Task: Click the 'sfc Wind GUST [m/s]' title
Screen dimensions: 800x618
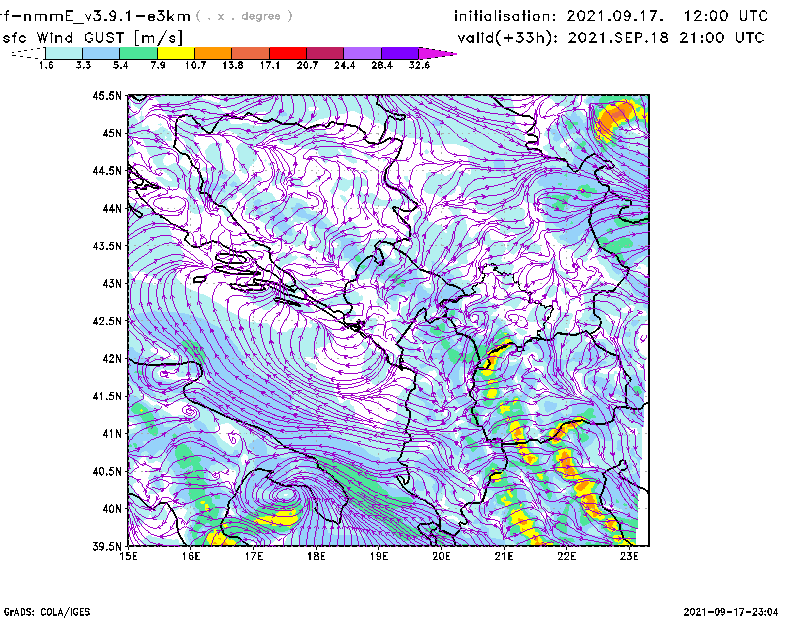Action: pyautogui.click(x=92, y=38)
